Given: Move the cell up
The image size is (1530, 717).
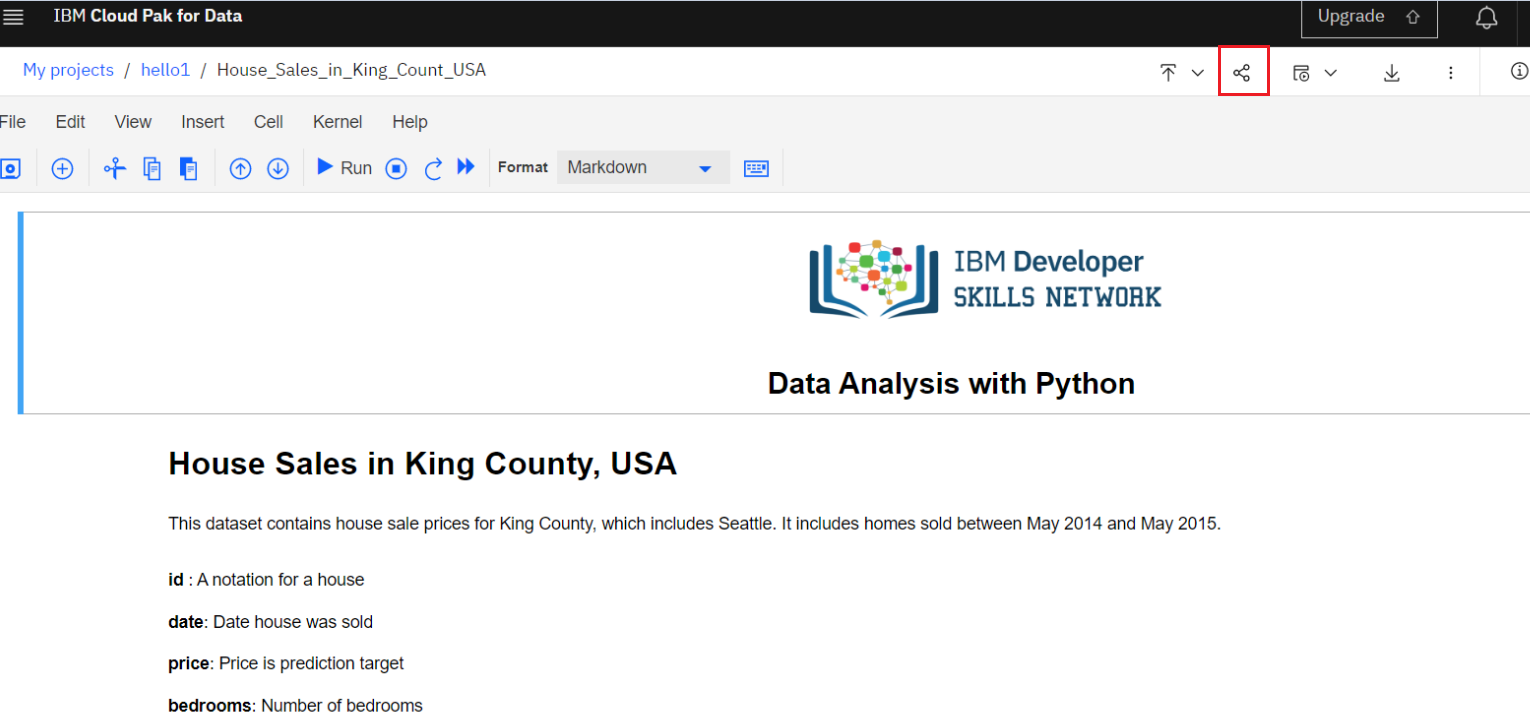Looking at the screenshot, I should pos(240,167).
